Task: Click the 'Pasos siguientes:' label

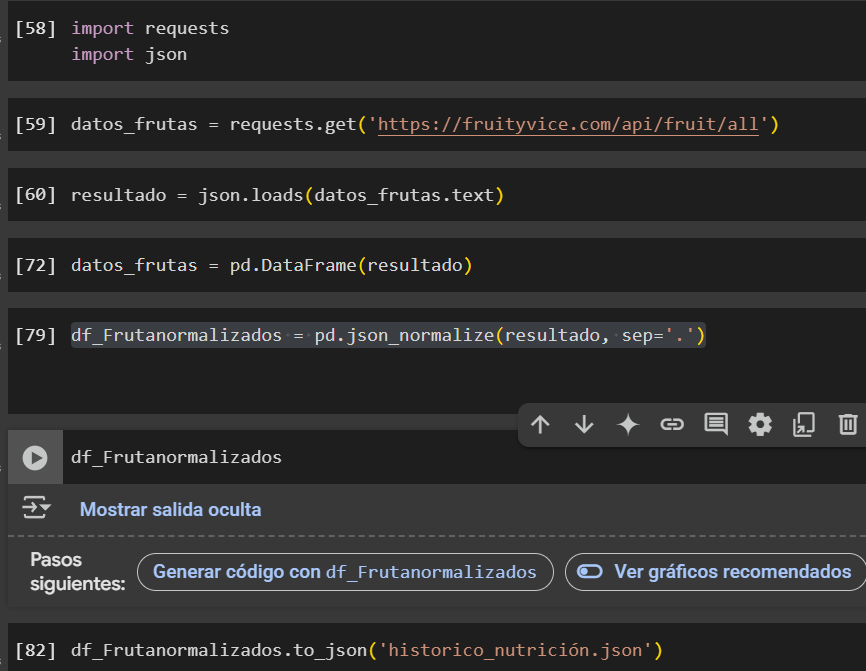Action: click(78, 572)
